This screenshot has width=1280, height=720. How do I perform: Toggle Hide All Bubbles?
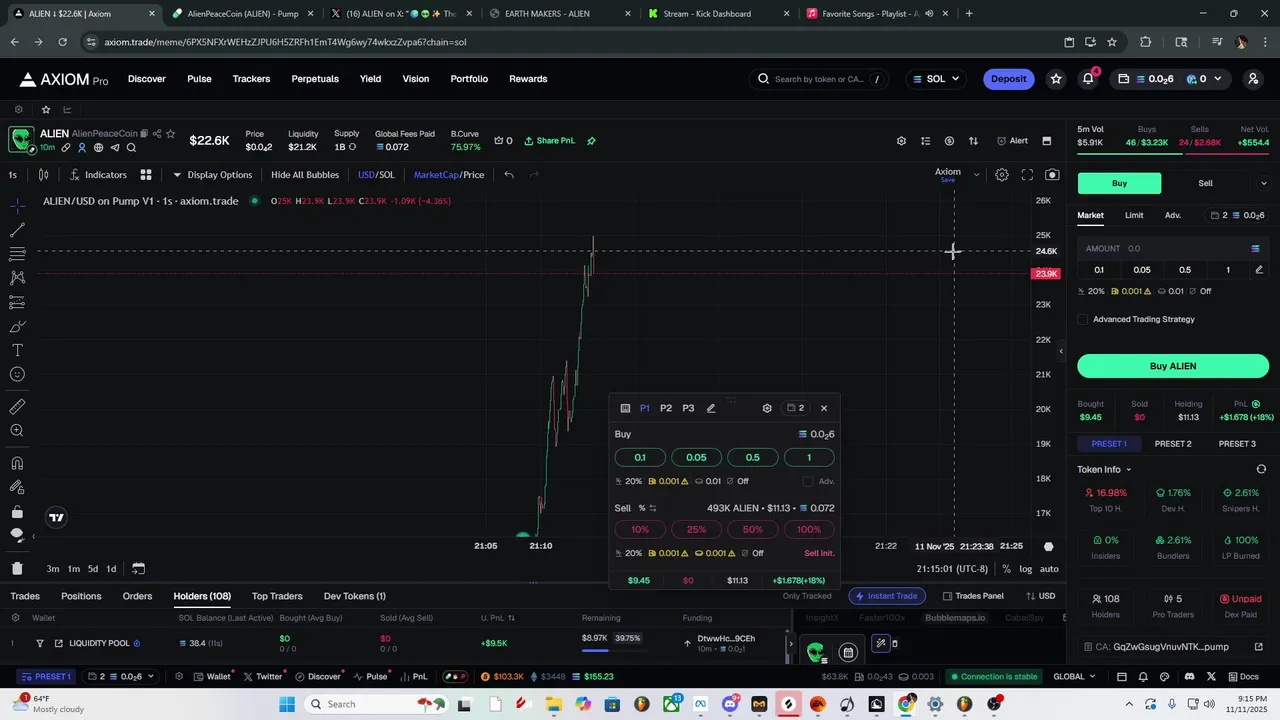tap(305, 175)
